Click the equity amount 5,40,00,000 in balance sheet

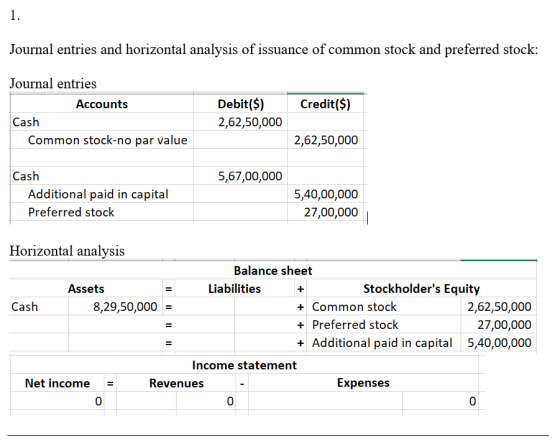[499, 343]
